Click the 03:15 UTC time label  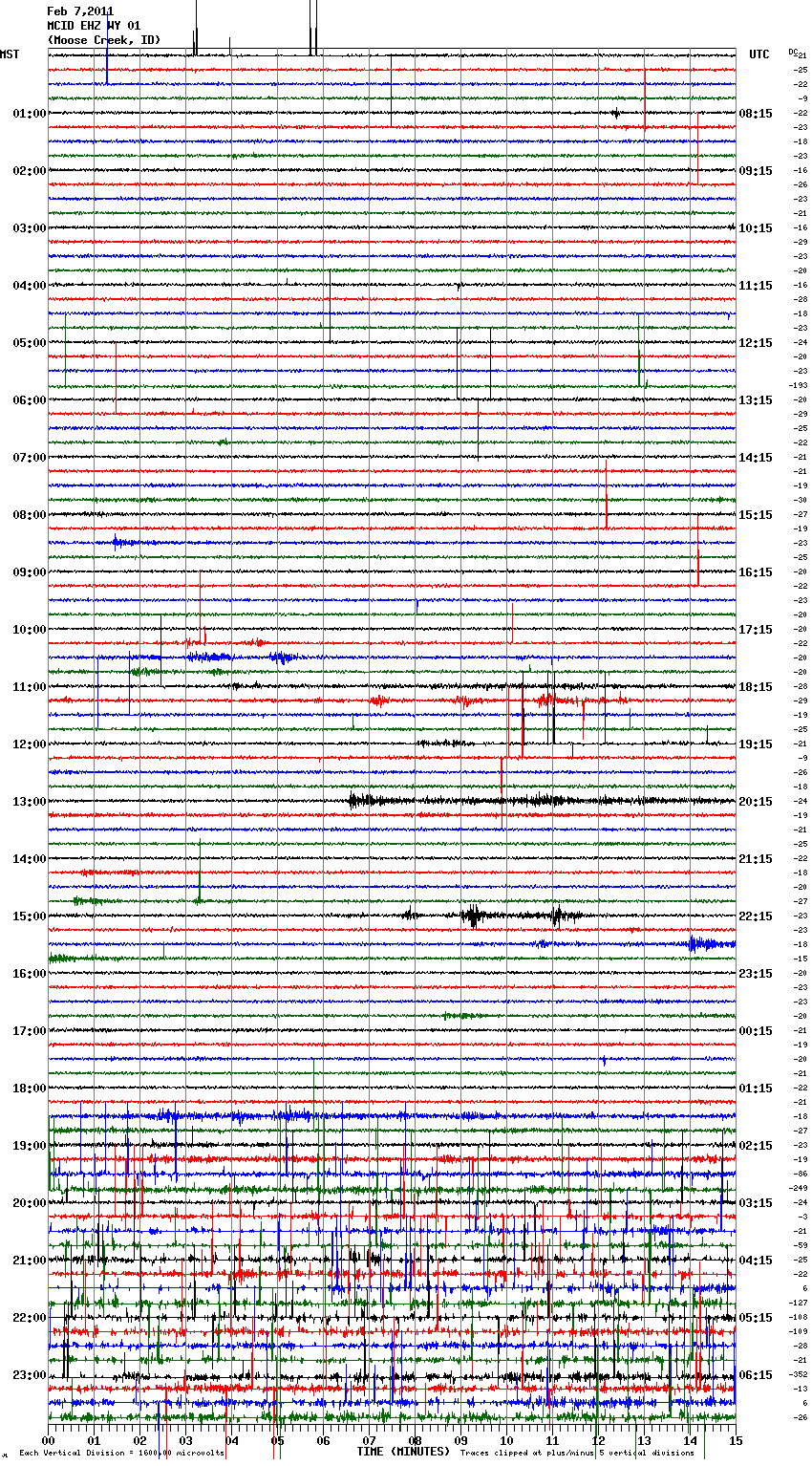756,1203
